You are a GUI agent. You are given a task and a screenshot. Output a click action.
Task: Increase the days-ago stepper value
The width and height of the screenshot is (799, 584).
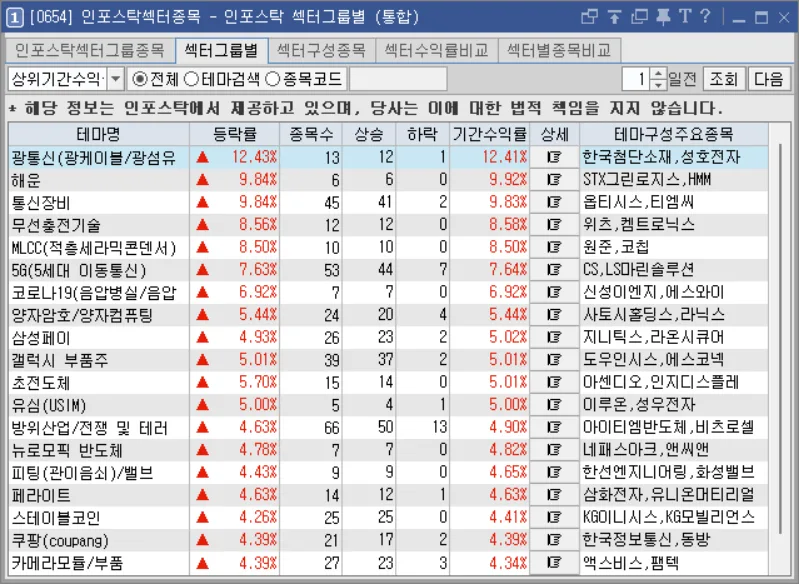pos(659,73)
